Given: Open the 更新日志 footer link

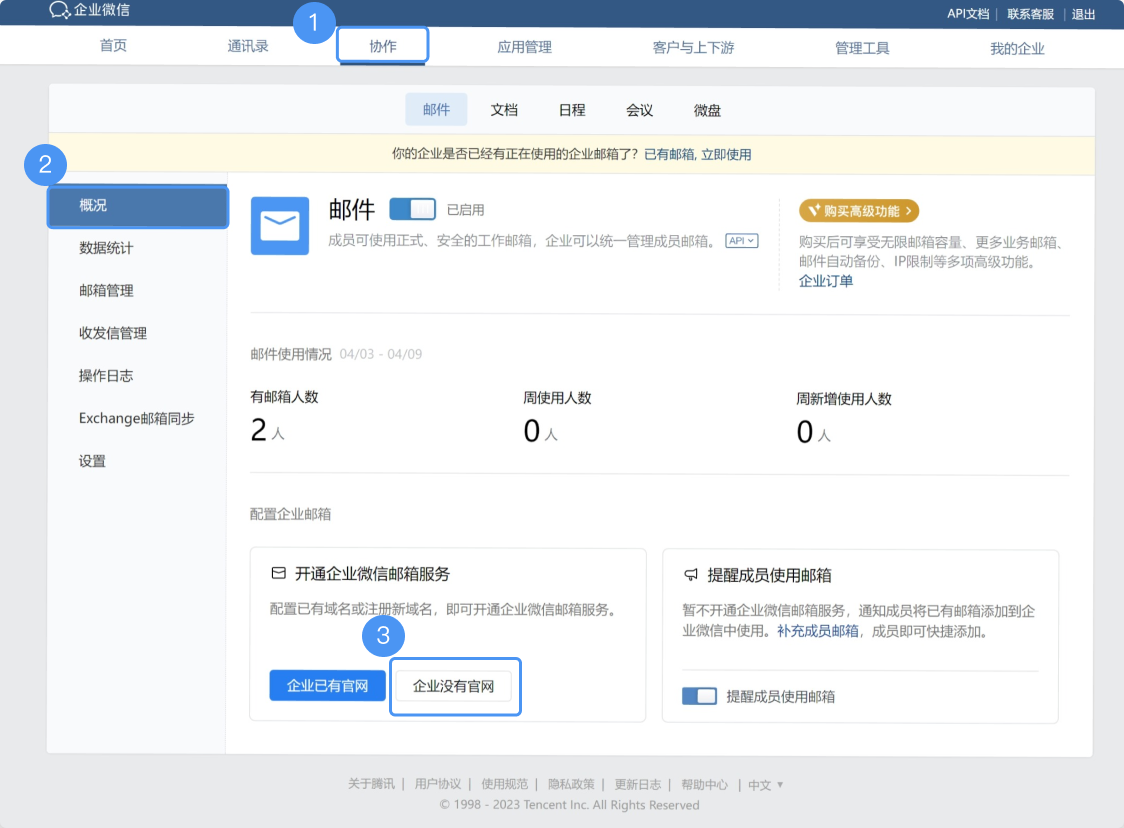Looking at the screenshot, I should (638, 784).
